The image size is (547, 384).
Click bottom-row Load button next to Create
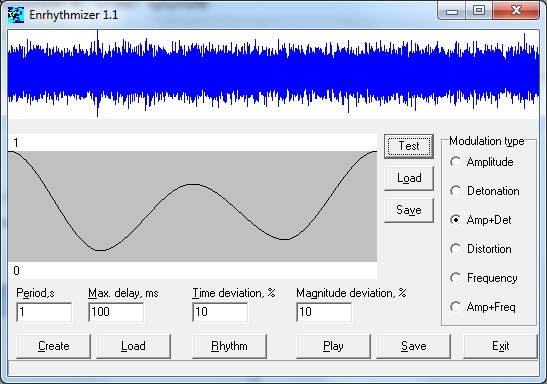point(133,346)
